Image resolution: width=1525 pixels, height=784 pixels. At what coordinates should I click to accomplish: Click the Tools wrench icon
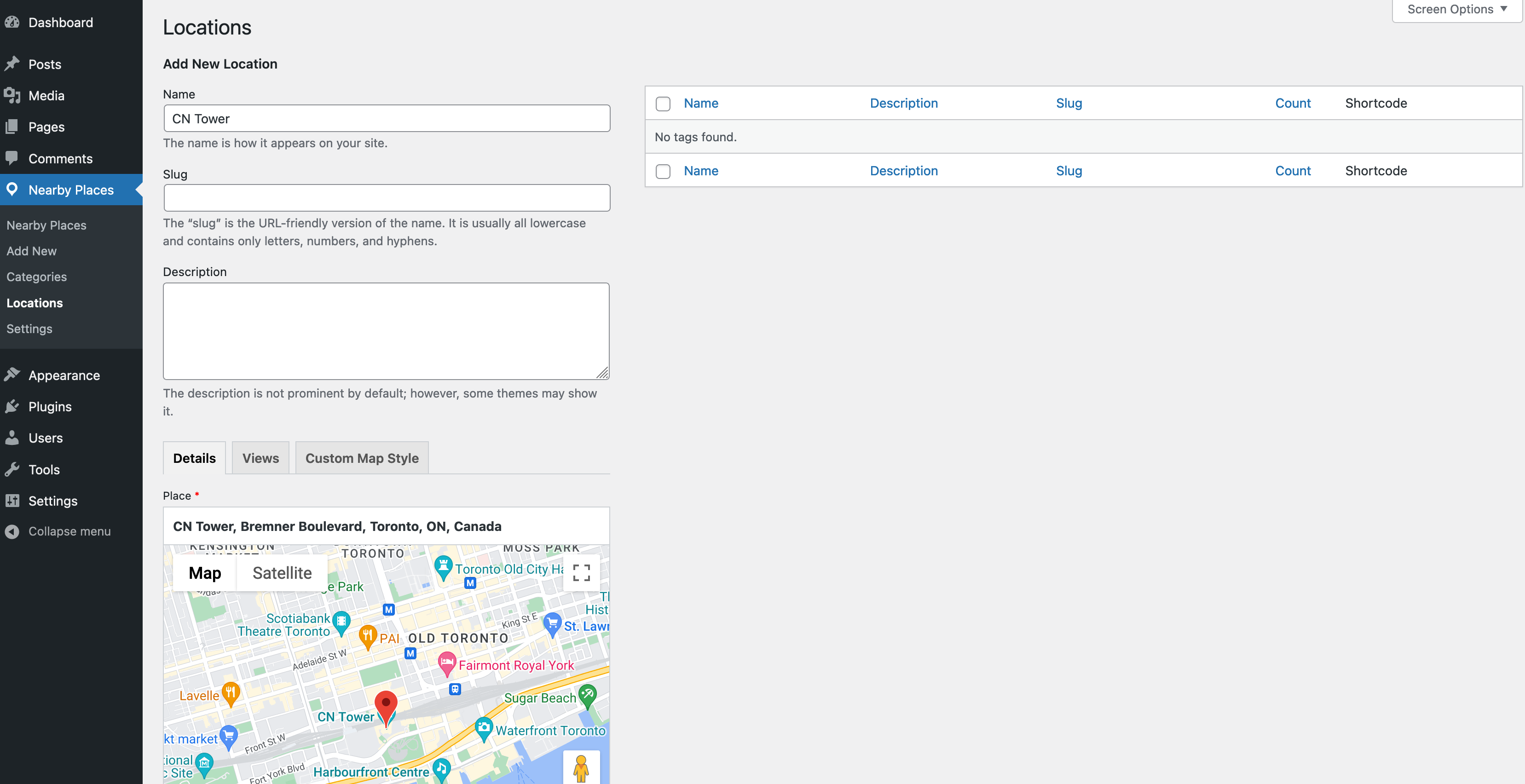[x=12, y=469]
